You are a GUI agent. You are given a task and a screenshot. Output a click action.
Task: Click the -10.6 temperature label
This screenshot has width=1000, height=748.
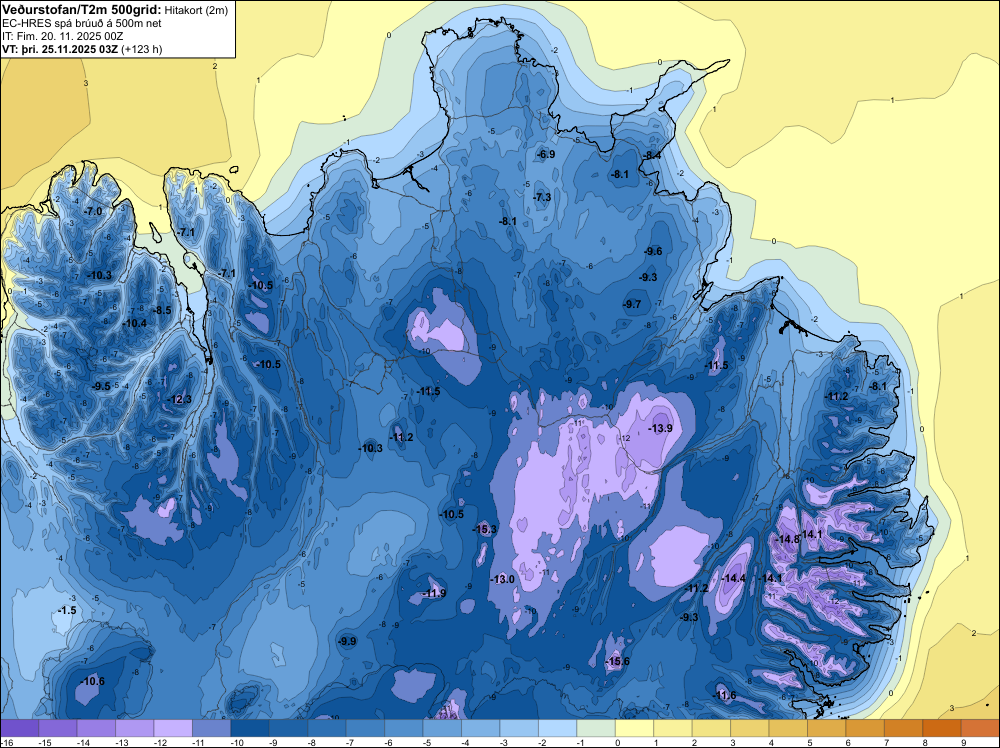[92, 681]
